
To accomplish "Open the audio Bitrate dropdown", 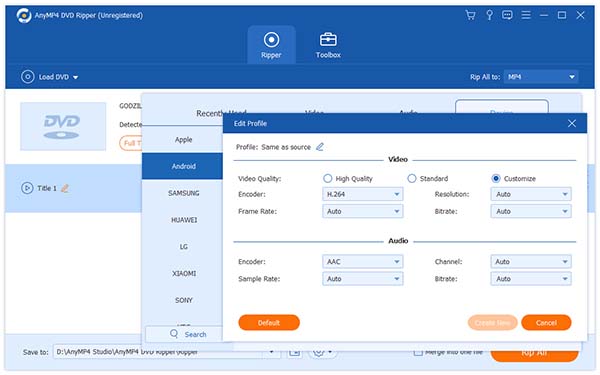I will [531, 279].
